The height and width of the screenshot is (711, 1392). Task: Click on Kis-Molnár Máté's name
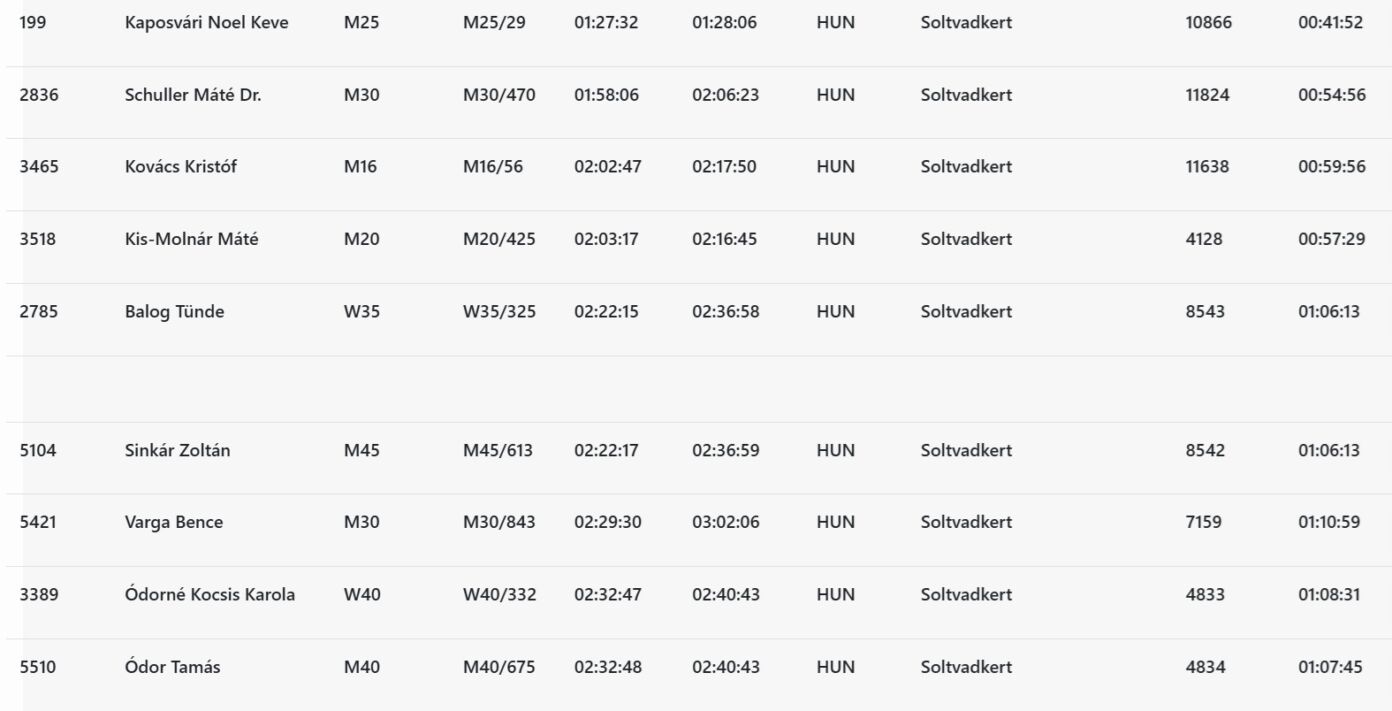(191, 239)
